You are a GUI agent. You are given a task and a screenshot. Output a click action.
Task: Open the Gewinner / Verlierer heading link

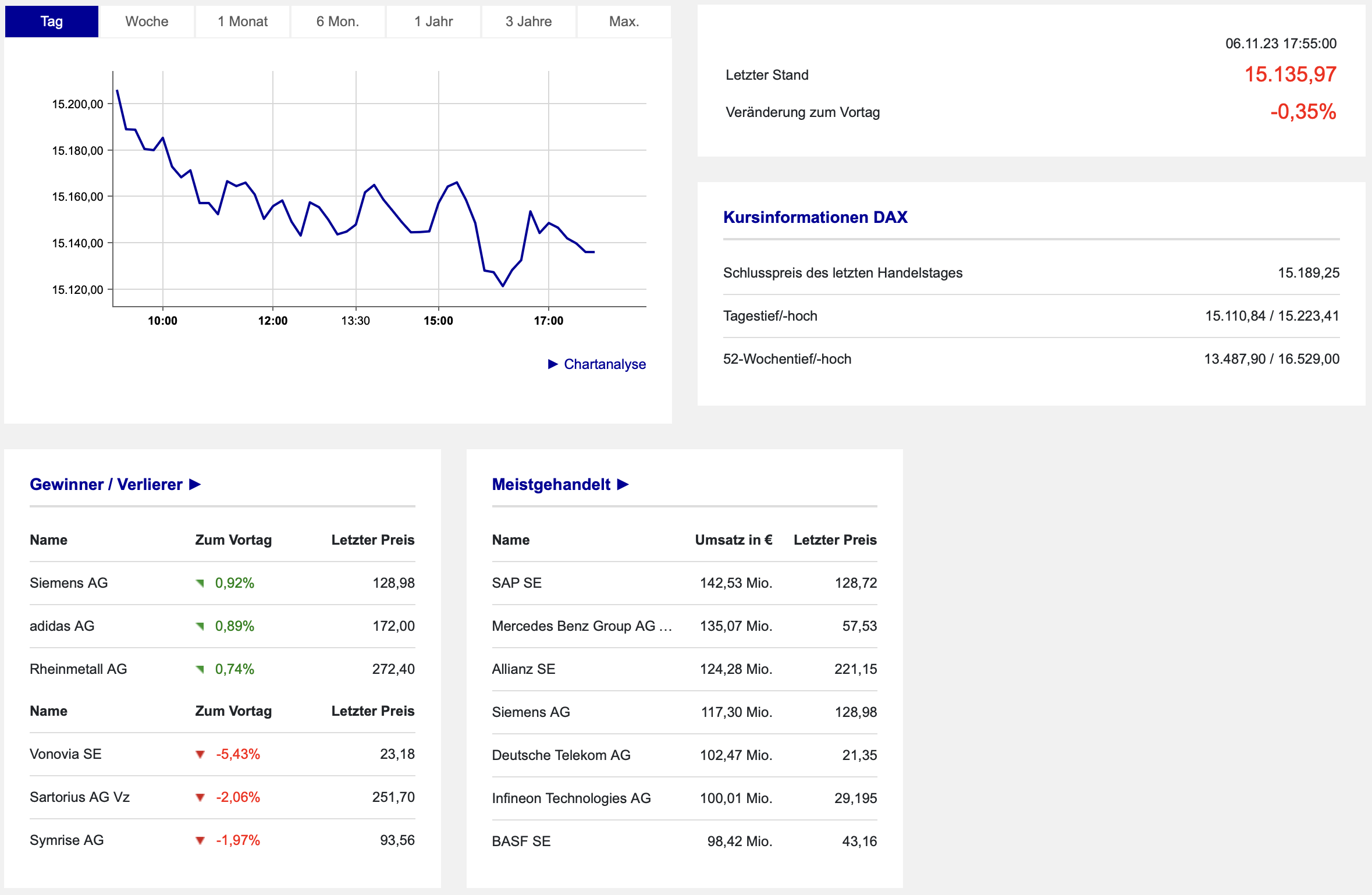(106, 484)
